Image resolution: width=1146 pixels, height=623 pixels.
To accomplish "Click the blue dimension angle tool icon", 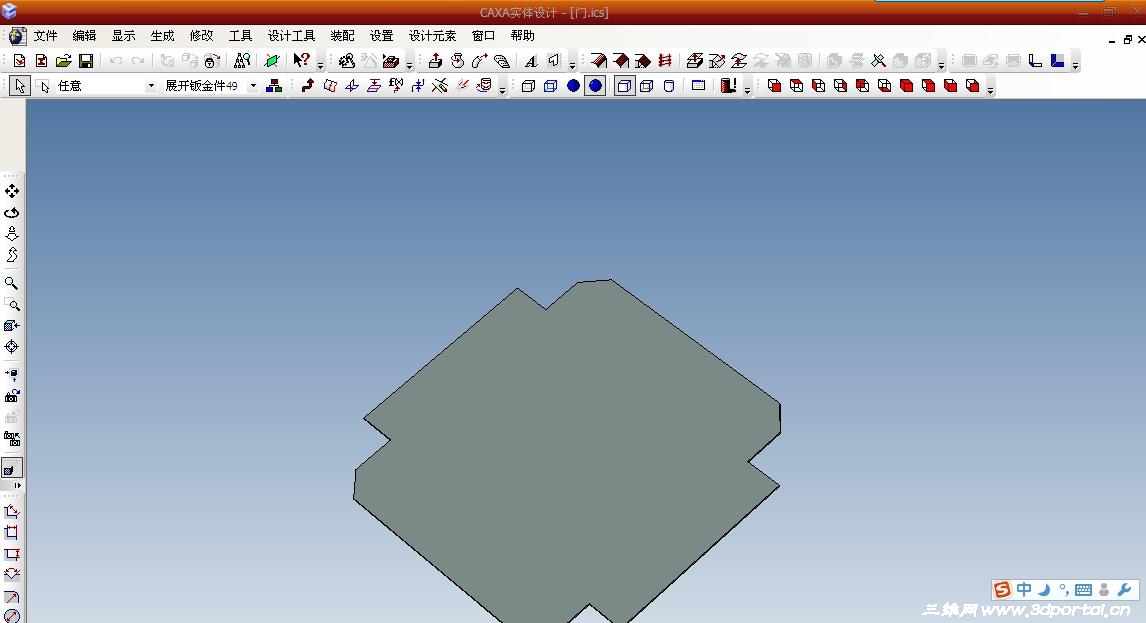I will (x=12, y=512).
